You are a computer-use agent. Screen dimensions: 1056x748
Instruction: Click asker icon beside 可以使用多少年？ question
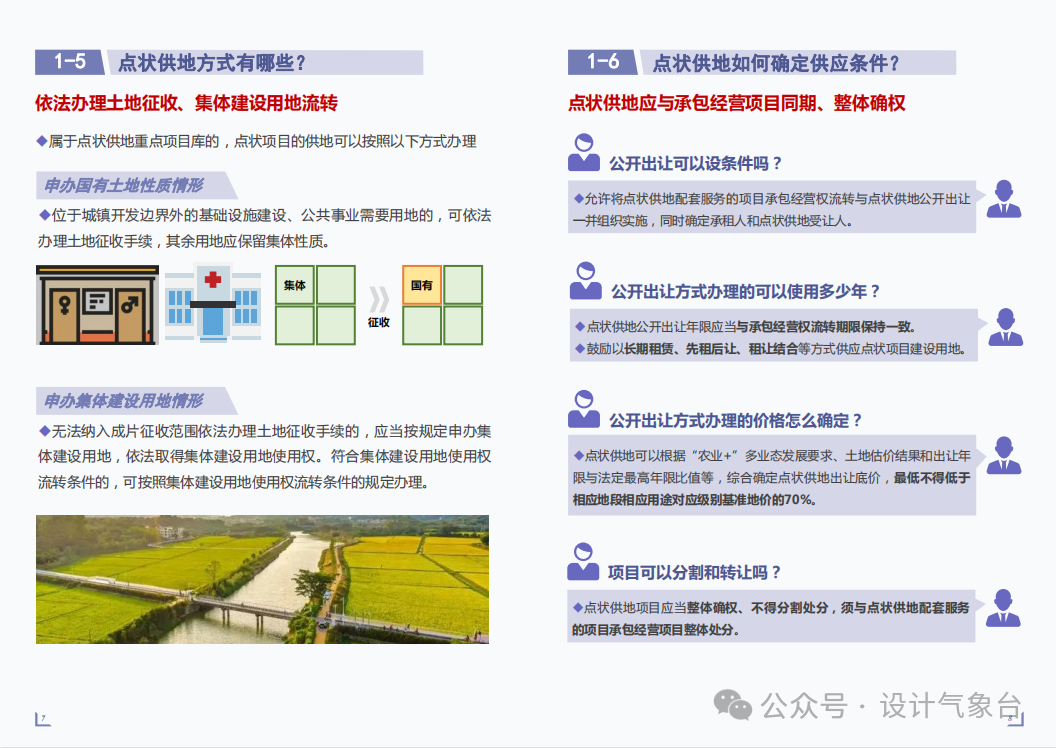[x=585, y=281]
